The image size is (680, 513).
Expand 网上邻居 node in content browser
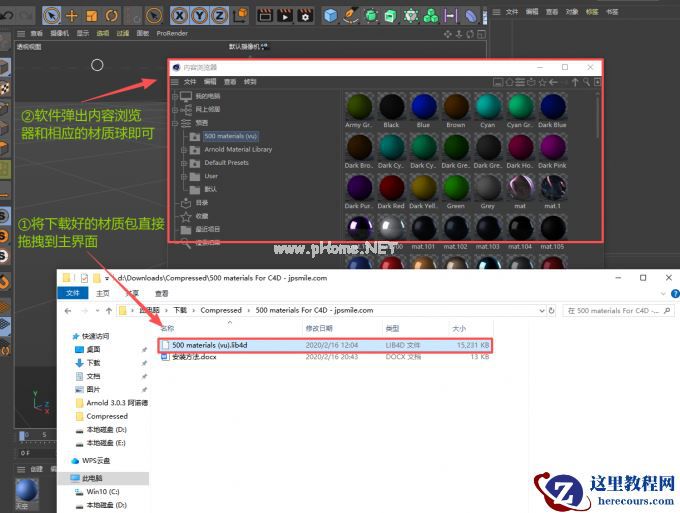(x=175, y=110)
